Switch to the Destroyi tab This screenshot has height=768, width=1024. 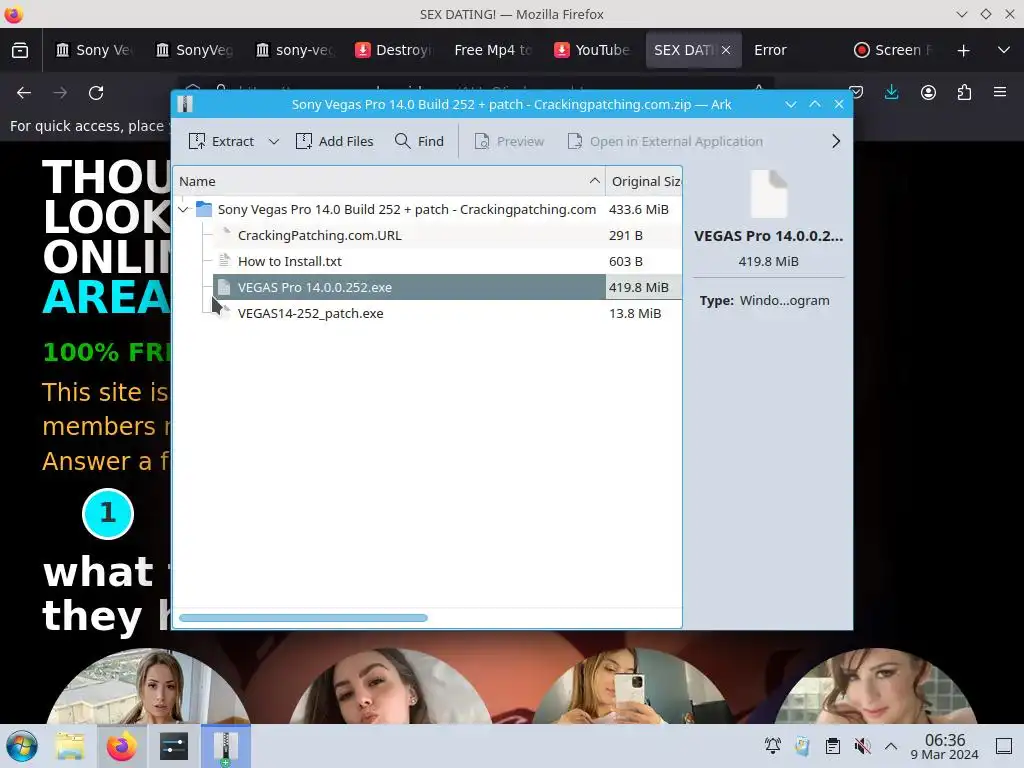pos(395,50)
